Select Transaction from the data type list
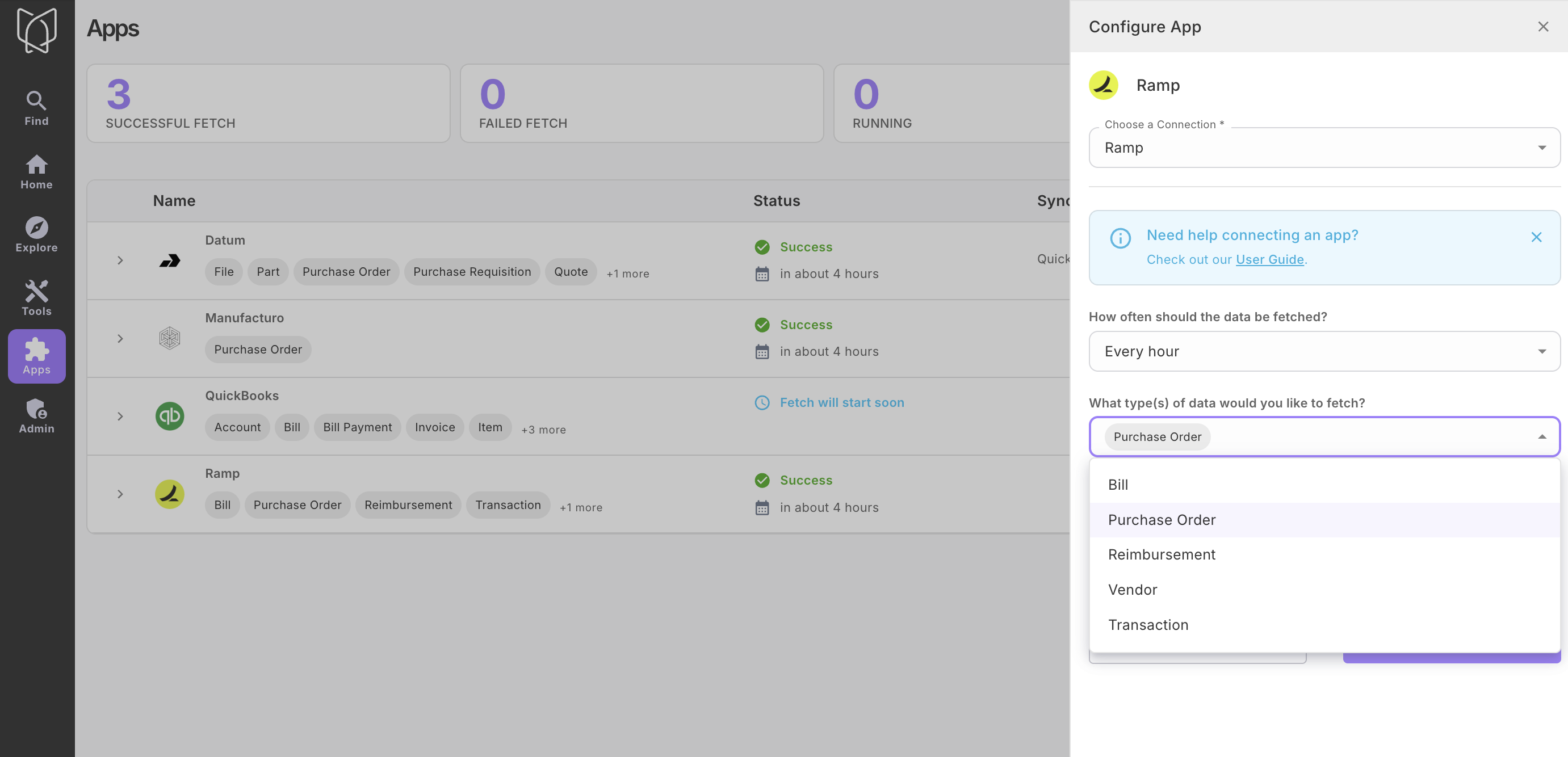Image resolution: width=1568 pixels, height=757 pixels. (x=1324, y=625)
